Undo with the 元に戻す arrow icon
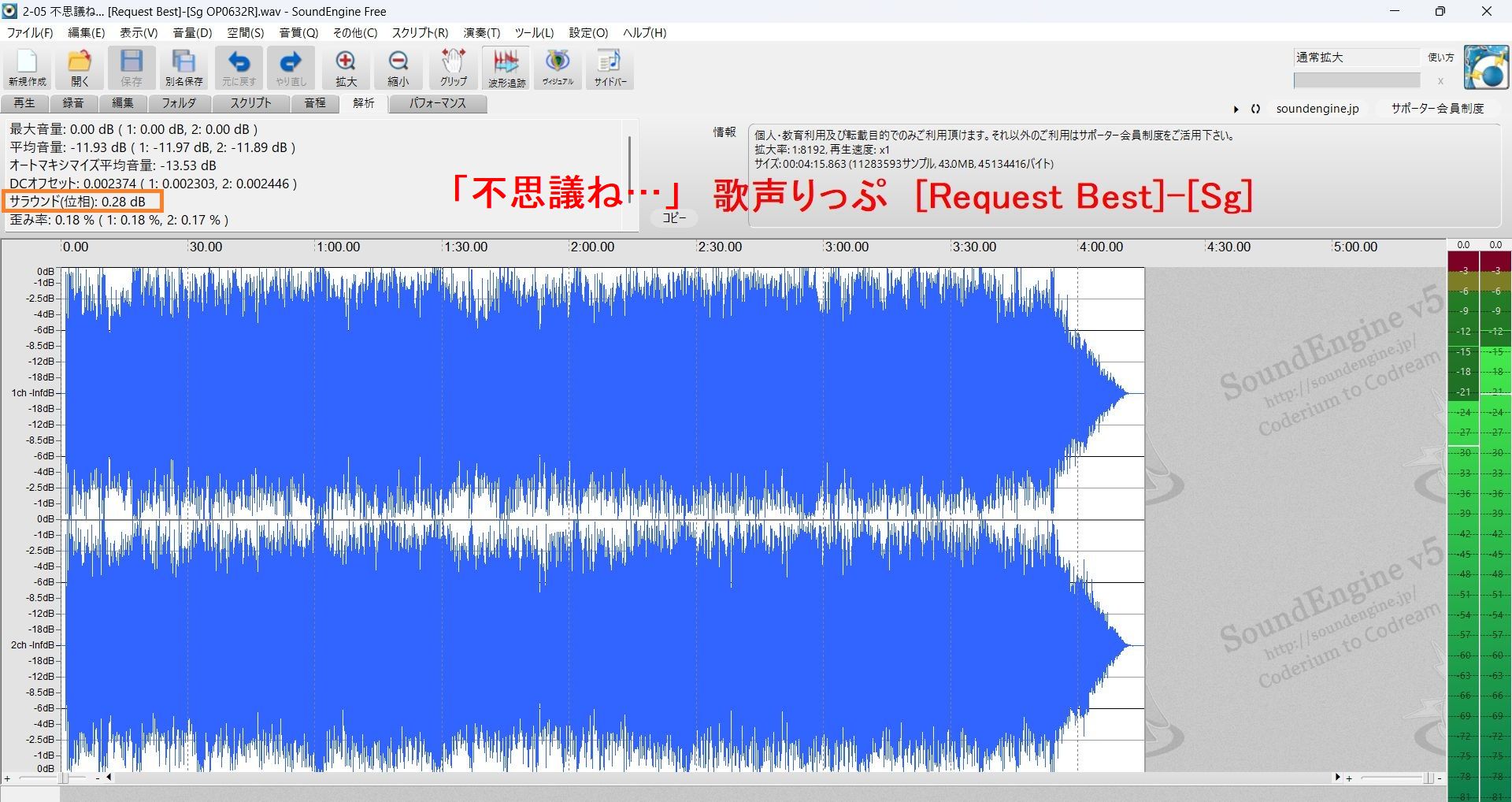This screenshot has height=802, width=1512. [239, 68]
